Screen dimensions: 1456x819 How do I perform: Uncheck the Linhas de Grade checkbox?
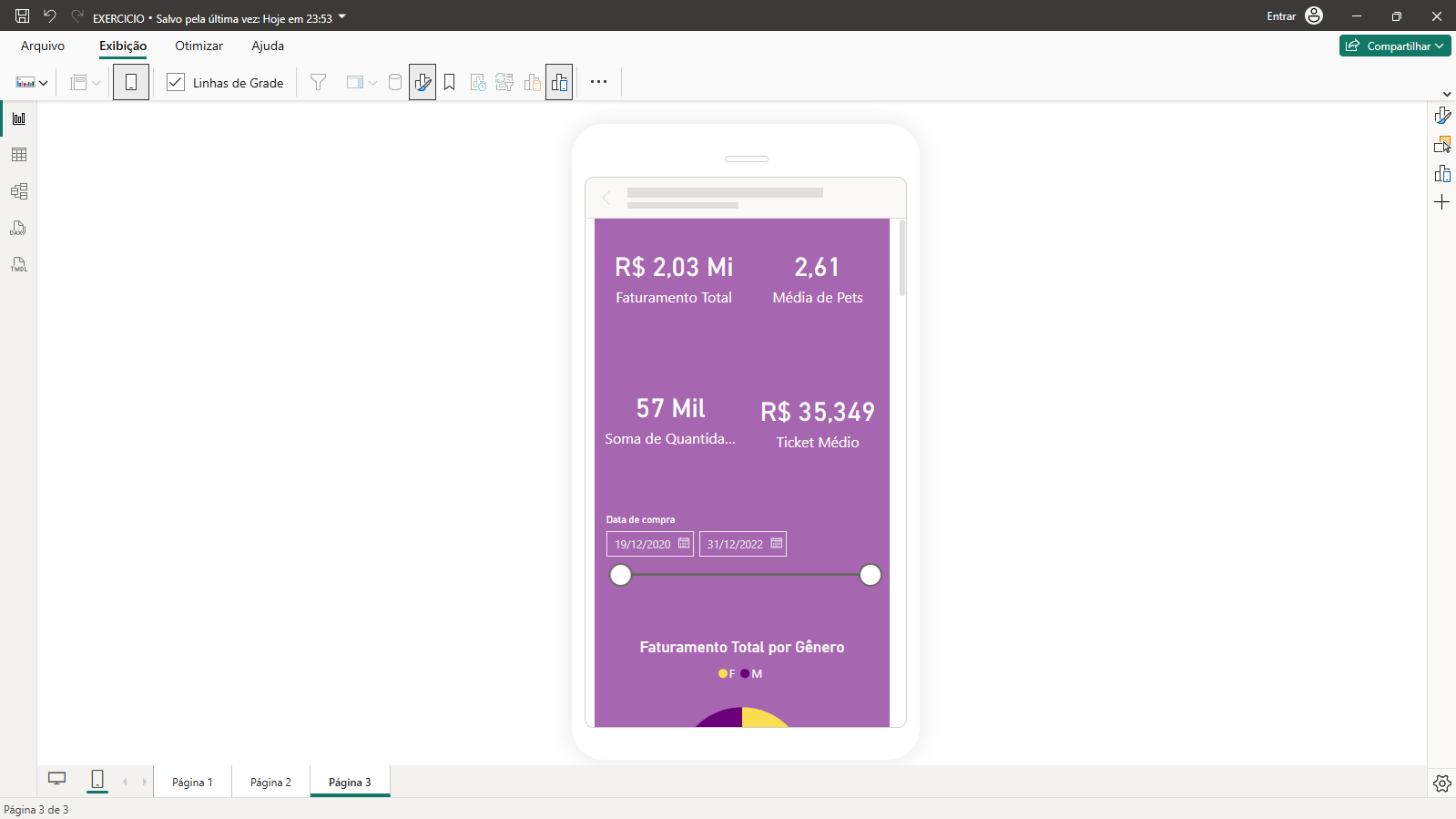(x=176, y=82)
